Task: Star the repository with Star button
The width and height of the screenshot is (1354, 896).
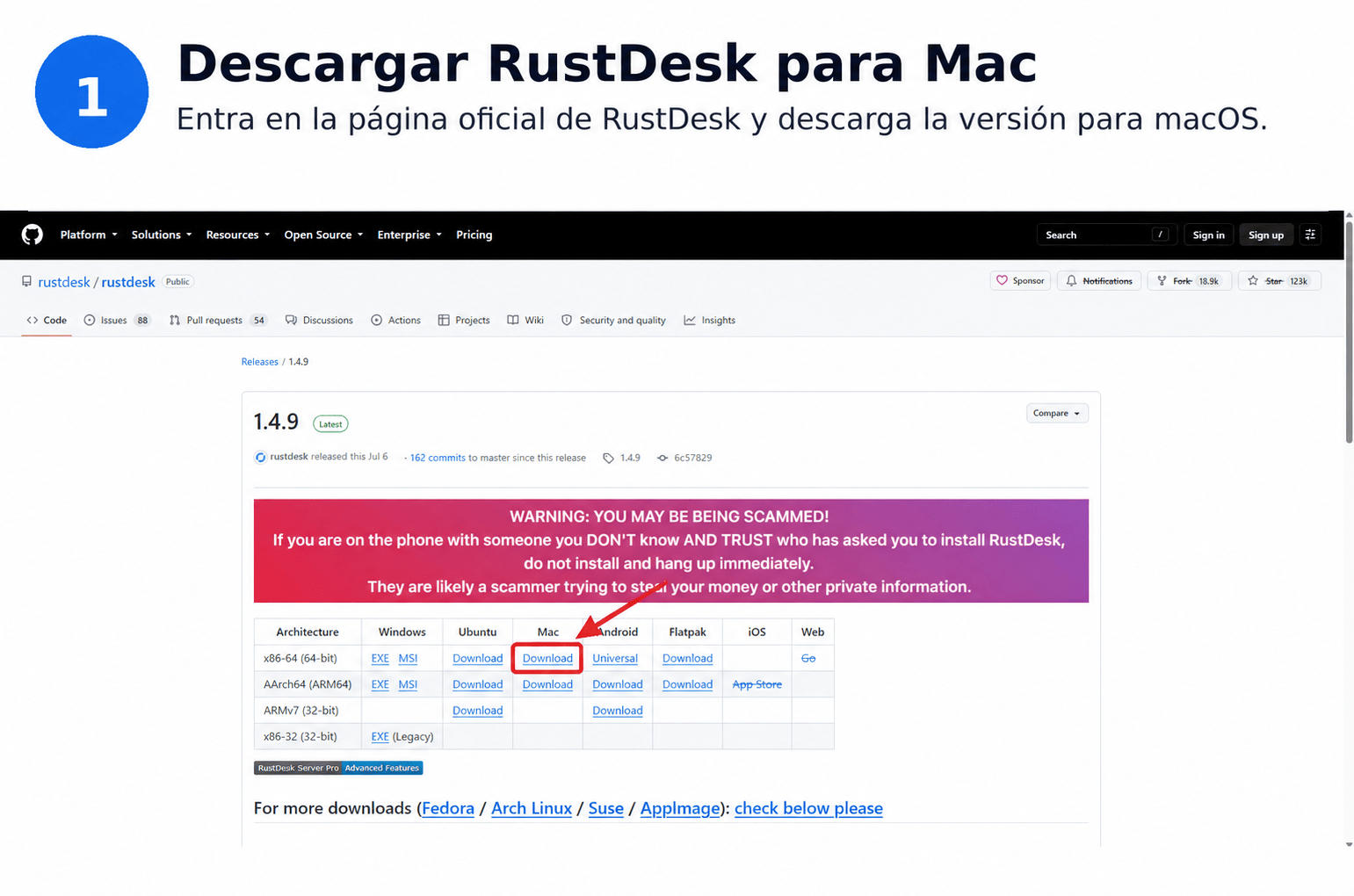Action: (1279, 281)
